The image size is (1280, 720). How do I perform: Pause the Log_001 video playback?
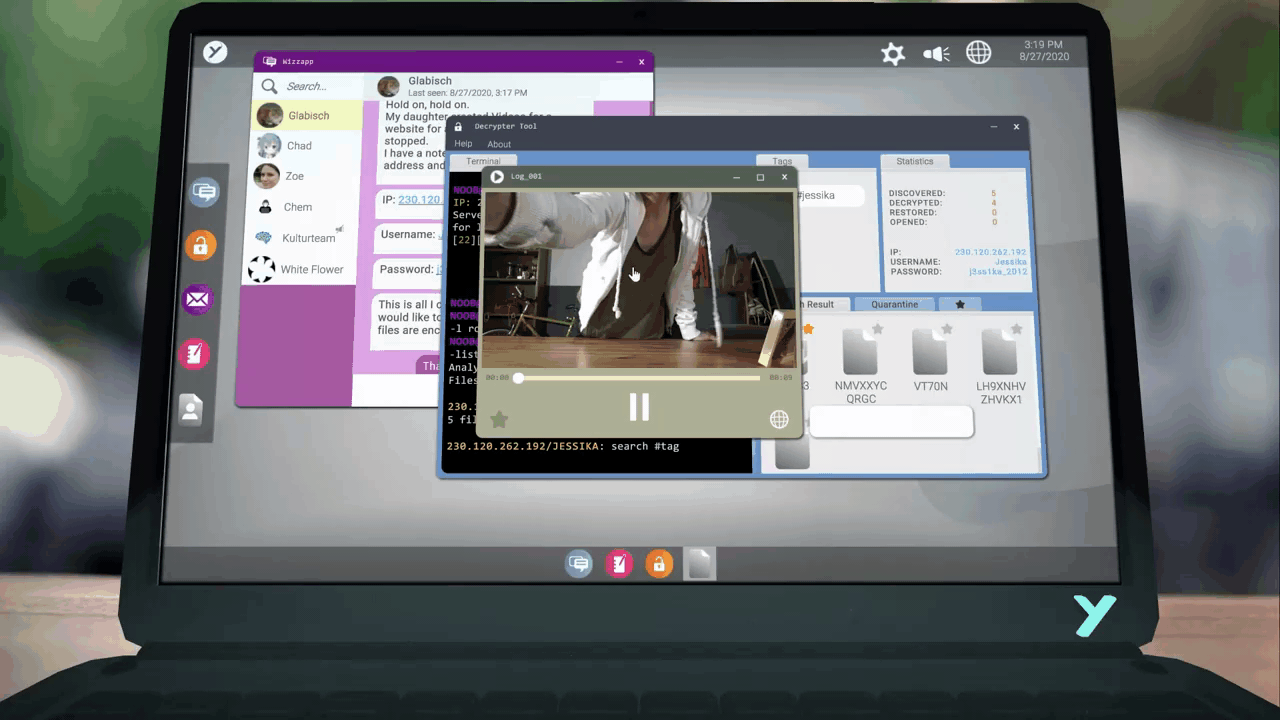coord(639,406)
